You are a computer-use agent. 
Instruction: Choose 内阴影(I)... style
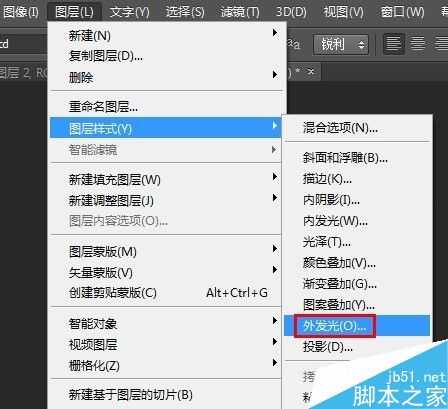357,200
